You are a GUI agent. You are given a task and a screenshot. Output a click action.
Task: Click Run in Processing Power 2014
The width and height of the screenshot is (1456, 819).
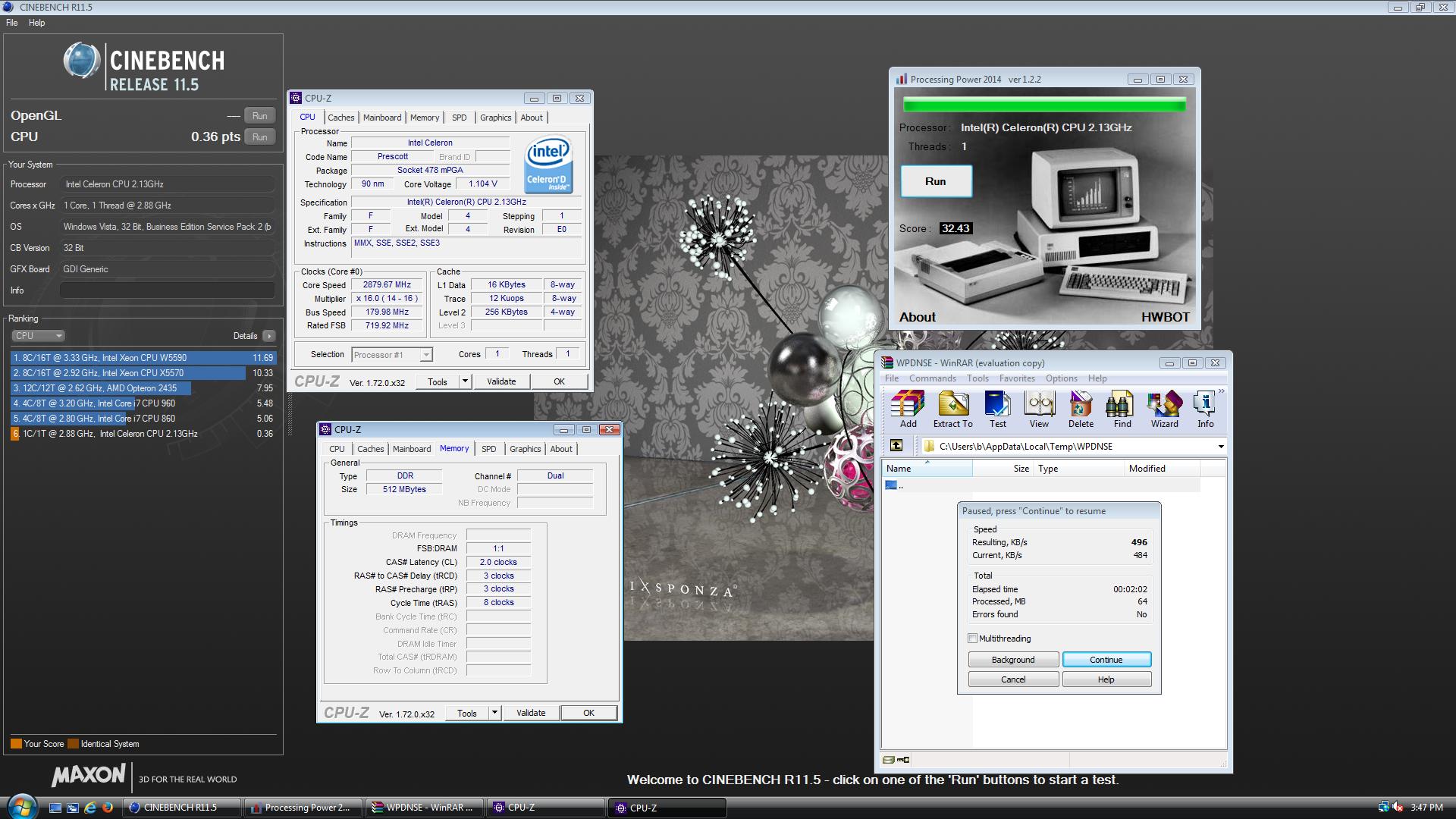click(x=936, y=181)
